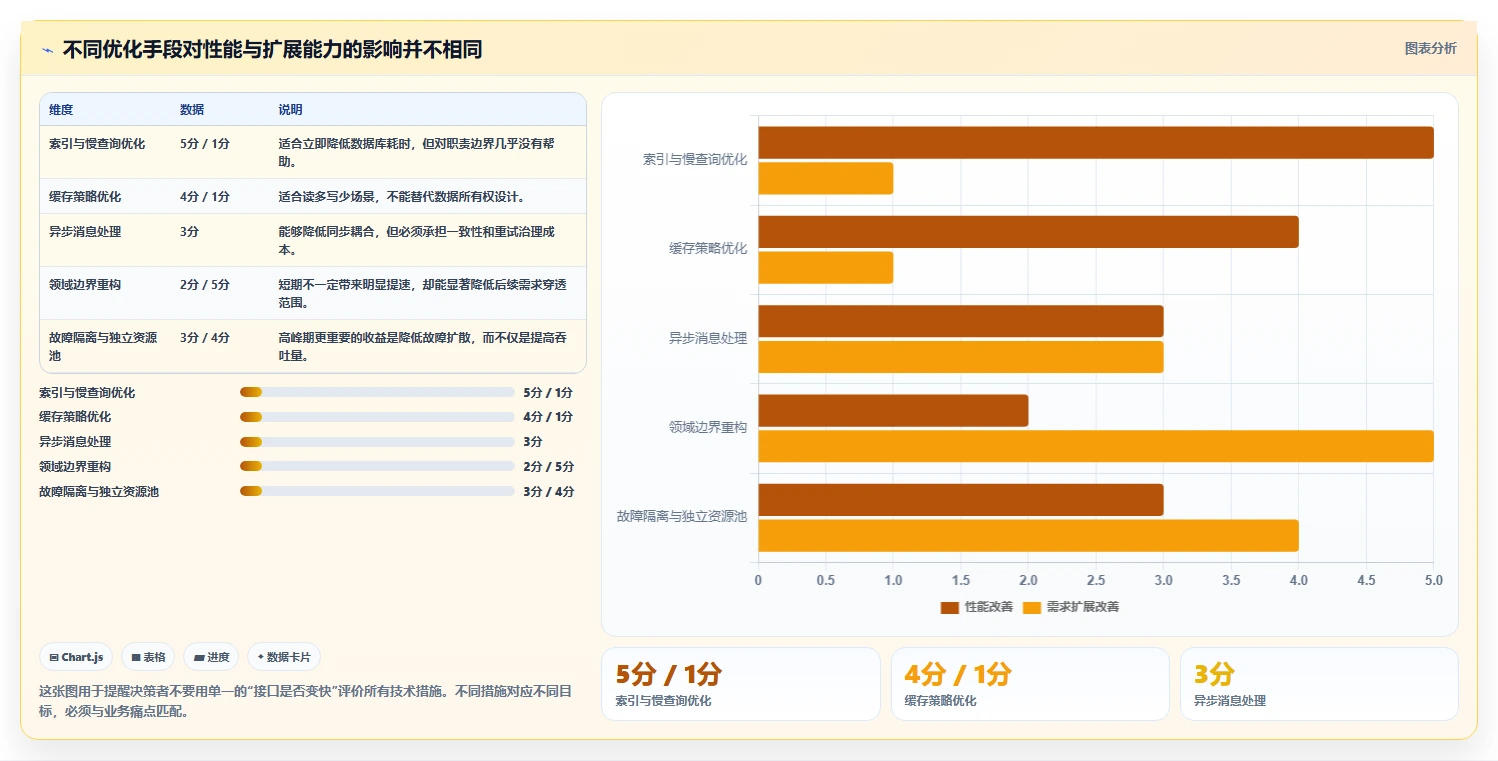1498x761 pixels.
Task: Select the 进度 chip
Action: coord(211,657)
